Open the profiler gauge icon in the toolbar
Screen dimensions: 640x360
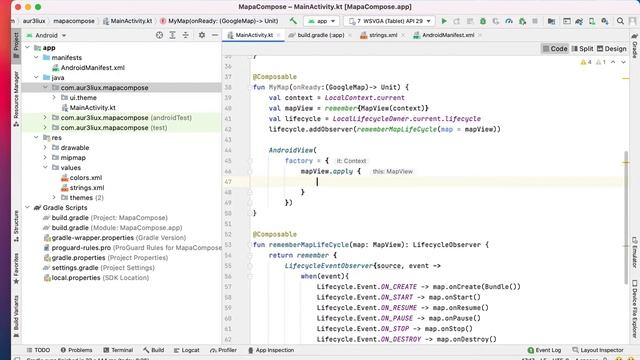(509, 21)
